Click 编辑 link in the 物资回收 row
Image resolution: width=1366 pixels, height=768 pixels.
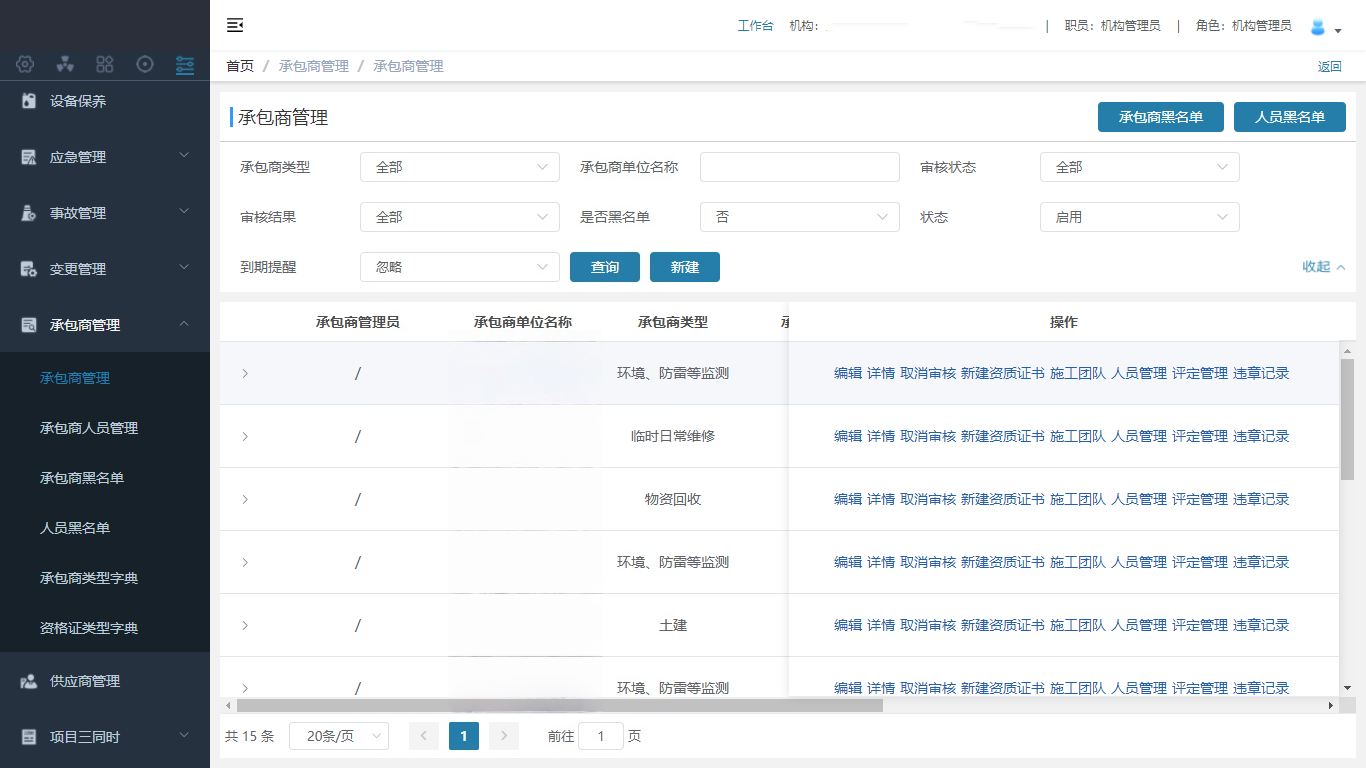[847, 499]
